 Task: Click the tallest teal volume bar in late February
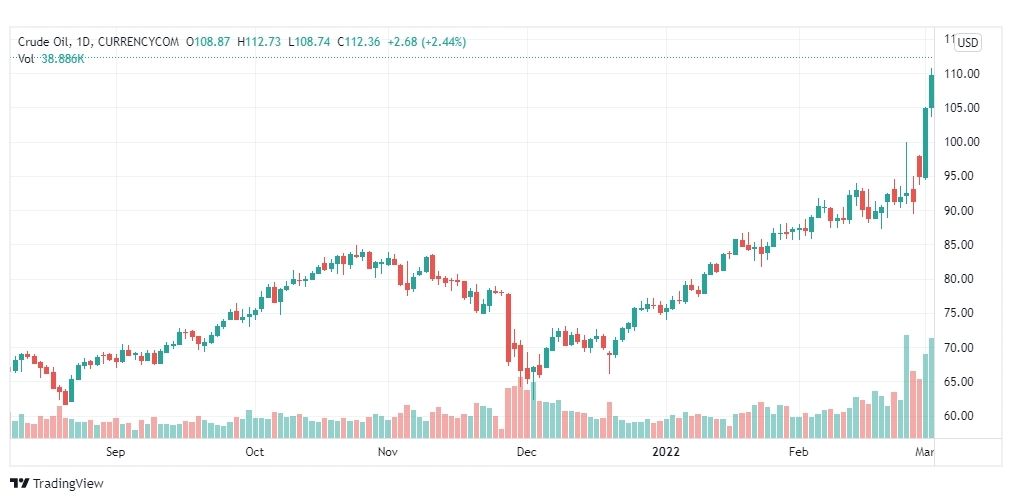click(x=906, y=387)
